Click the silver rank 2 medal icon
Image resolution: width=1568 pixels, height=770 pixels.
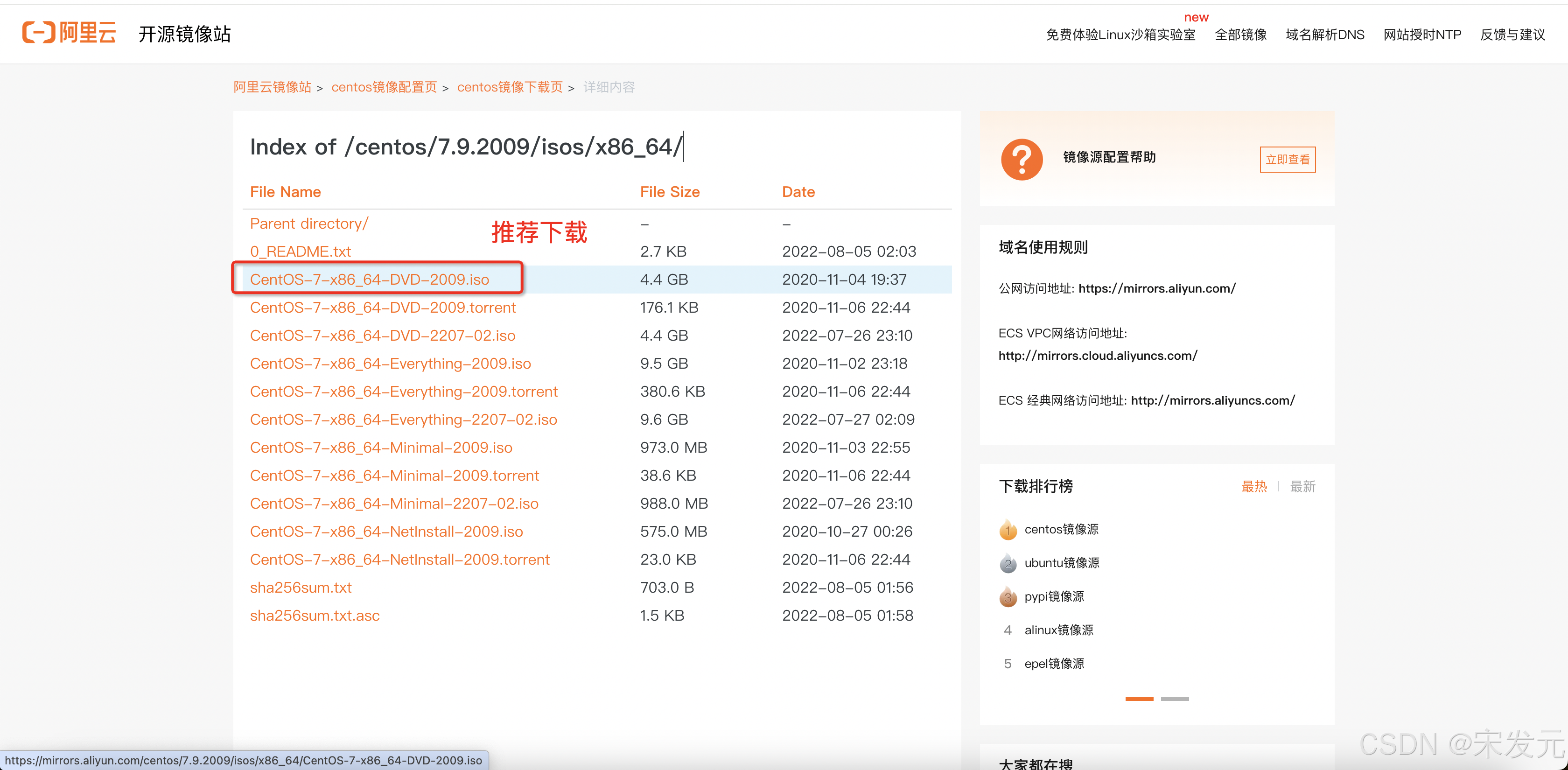pos(1008,563)
